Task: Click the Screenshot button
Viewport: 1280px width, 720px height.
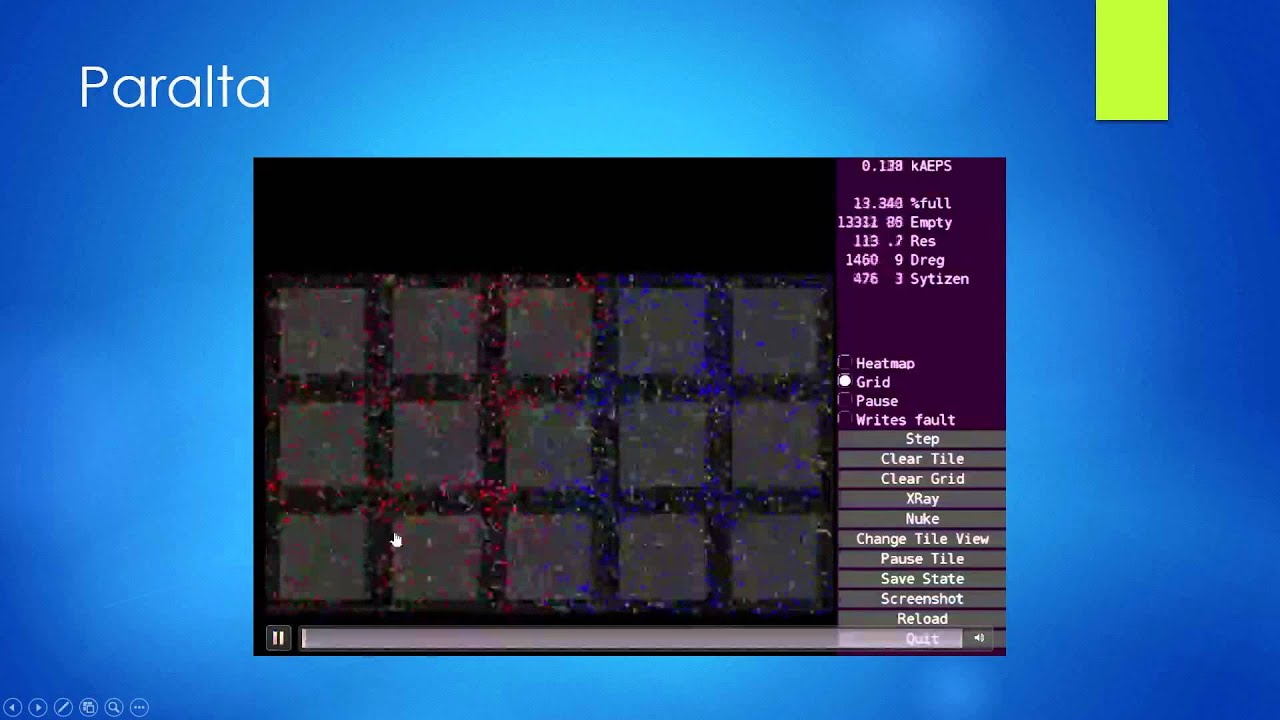Action: [922, 599]
